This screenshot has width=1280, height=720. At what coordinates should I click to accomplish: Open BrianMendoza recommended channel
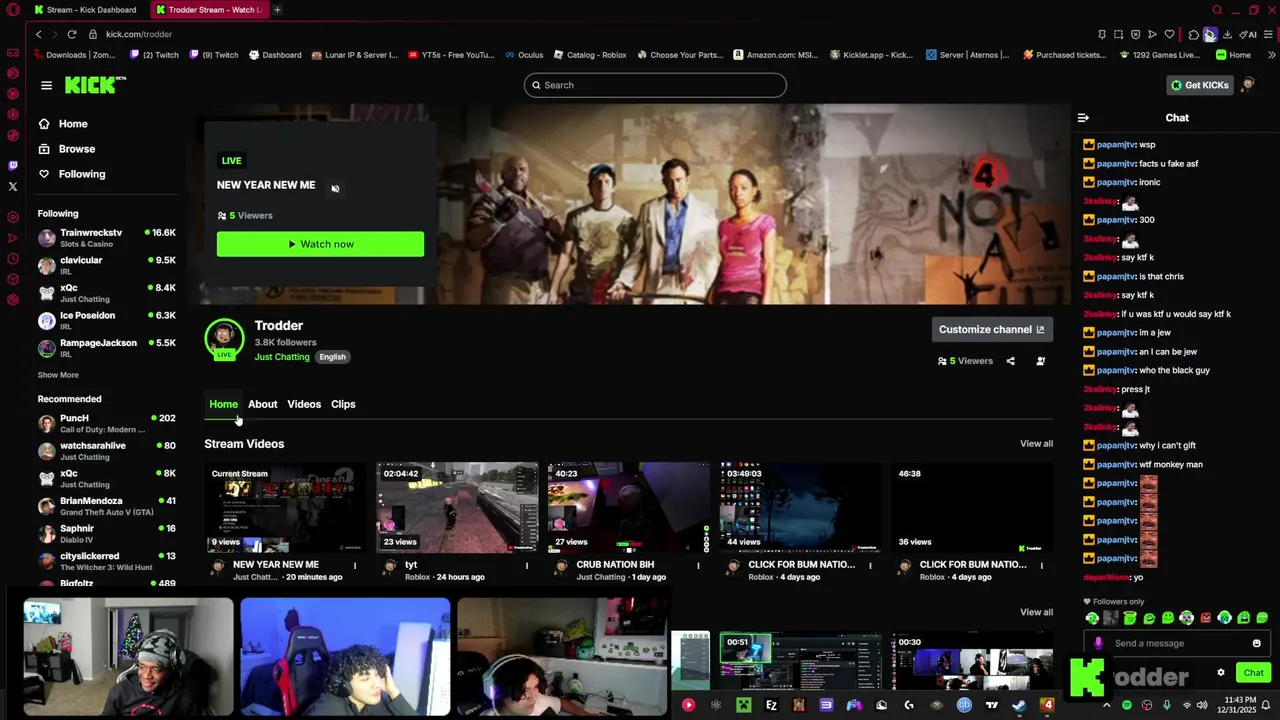click(x=106, y=506)
